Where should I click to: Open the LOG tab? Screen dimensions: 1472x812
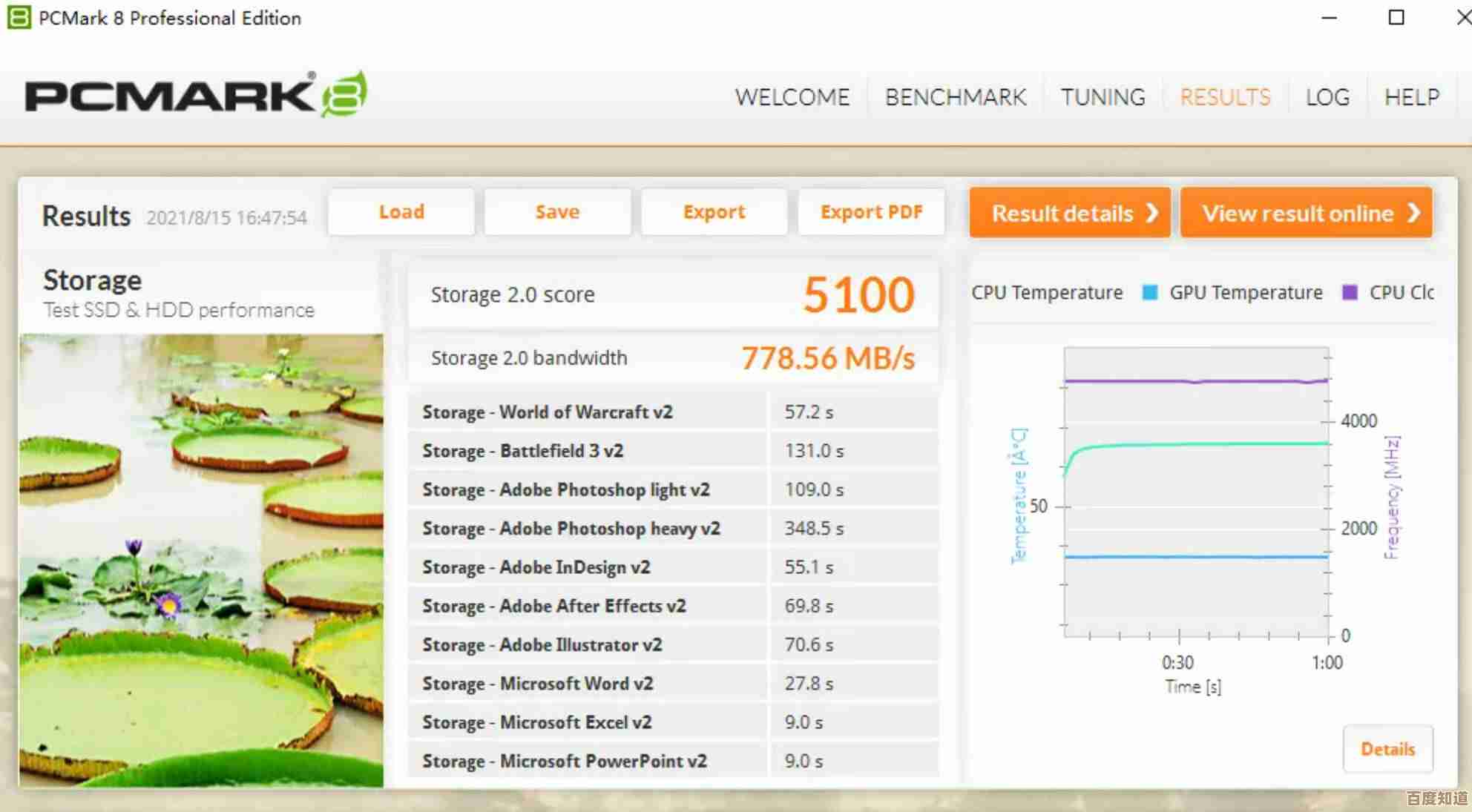point(1327,97)
